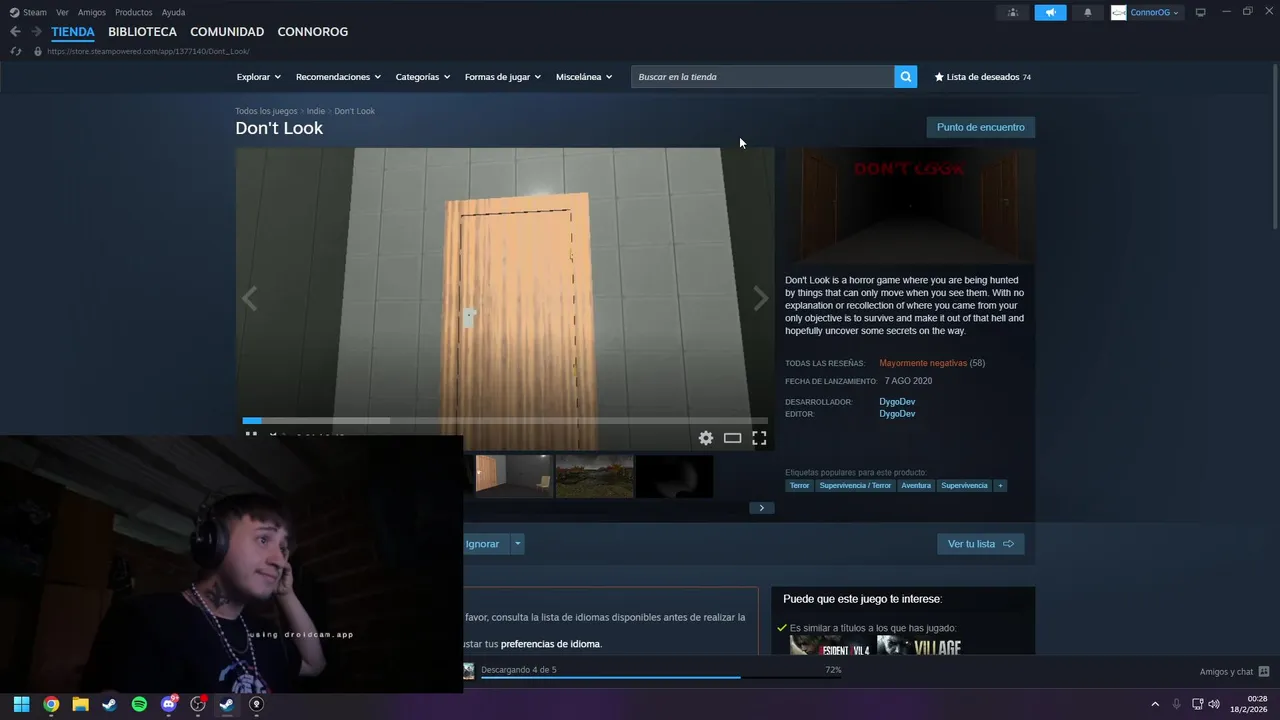1280x720 pixels.
Task: Open the blue megaphone announcements button
Action: pyautogui.click(x=1050, y=12)
